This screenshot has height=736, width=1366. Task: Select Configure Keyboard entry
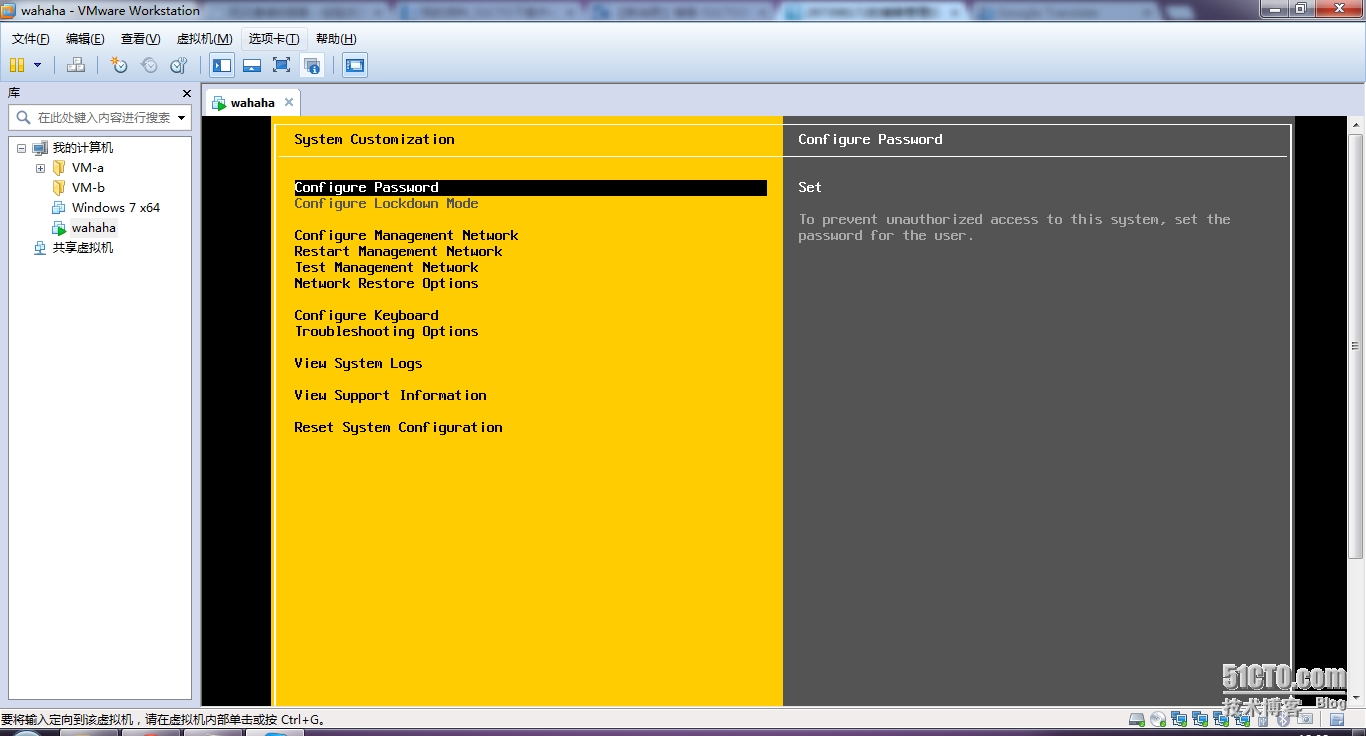point(366,316)
